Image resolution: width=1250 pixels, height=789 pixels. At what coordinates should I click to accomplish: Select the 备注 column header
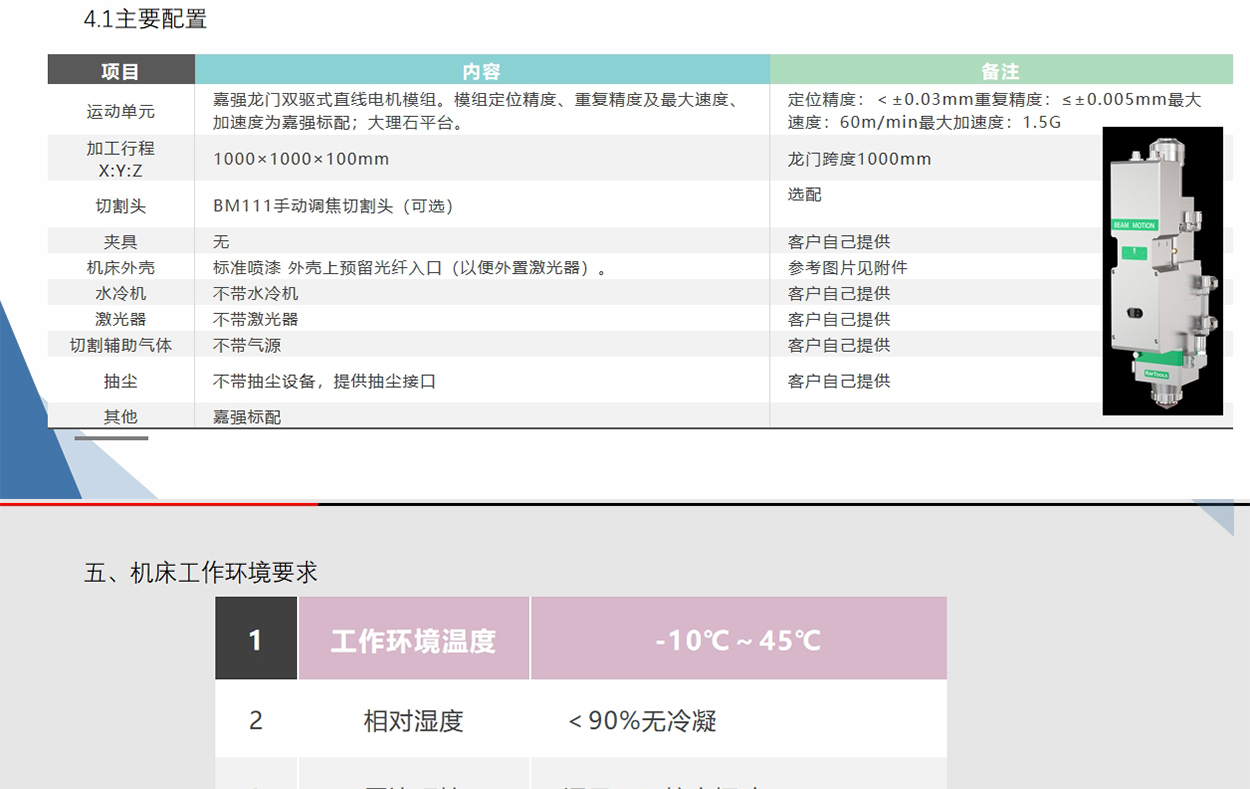1000,71
